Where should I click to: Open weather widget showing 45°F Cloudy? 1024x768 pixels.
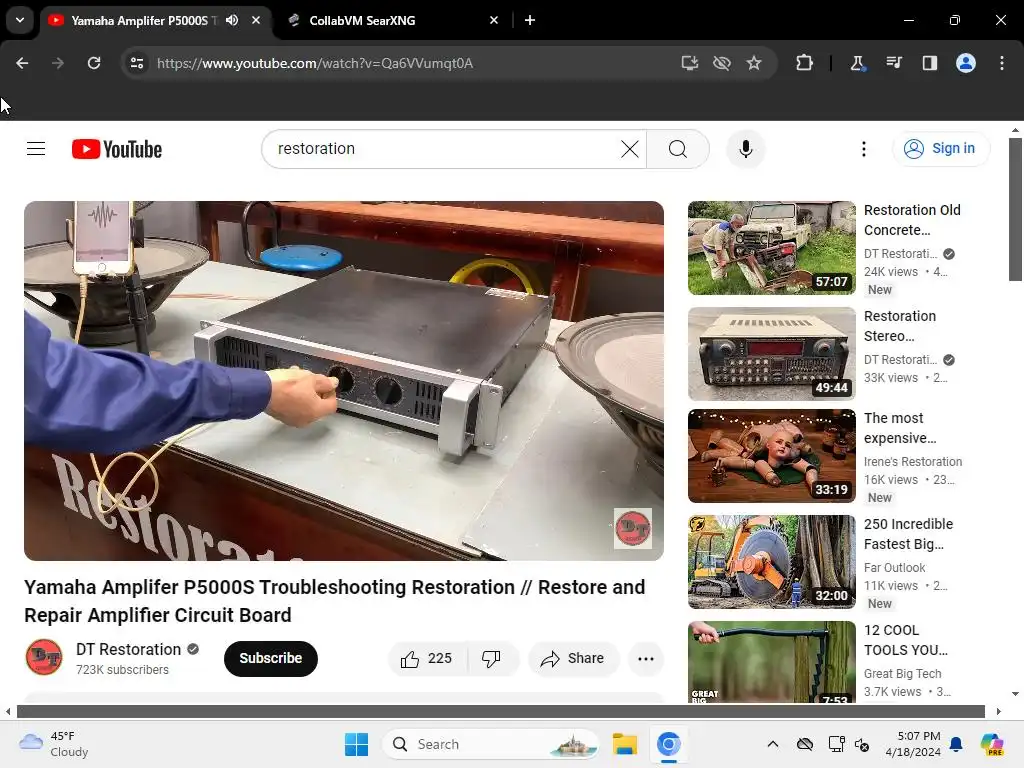[x=54, y=744]
